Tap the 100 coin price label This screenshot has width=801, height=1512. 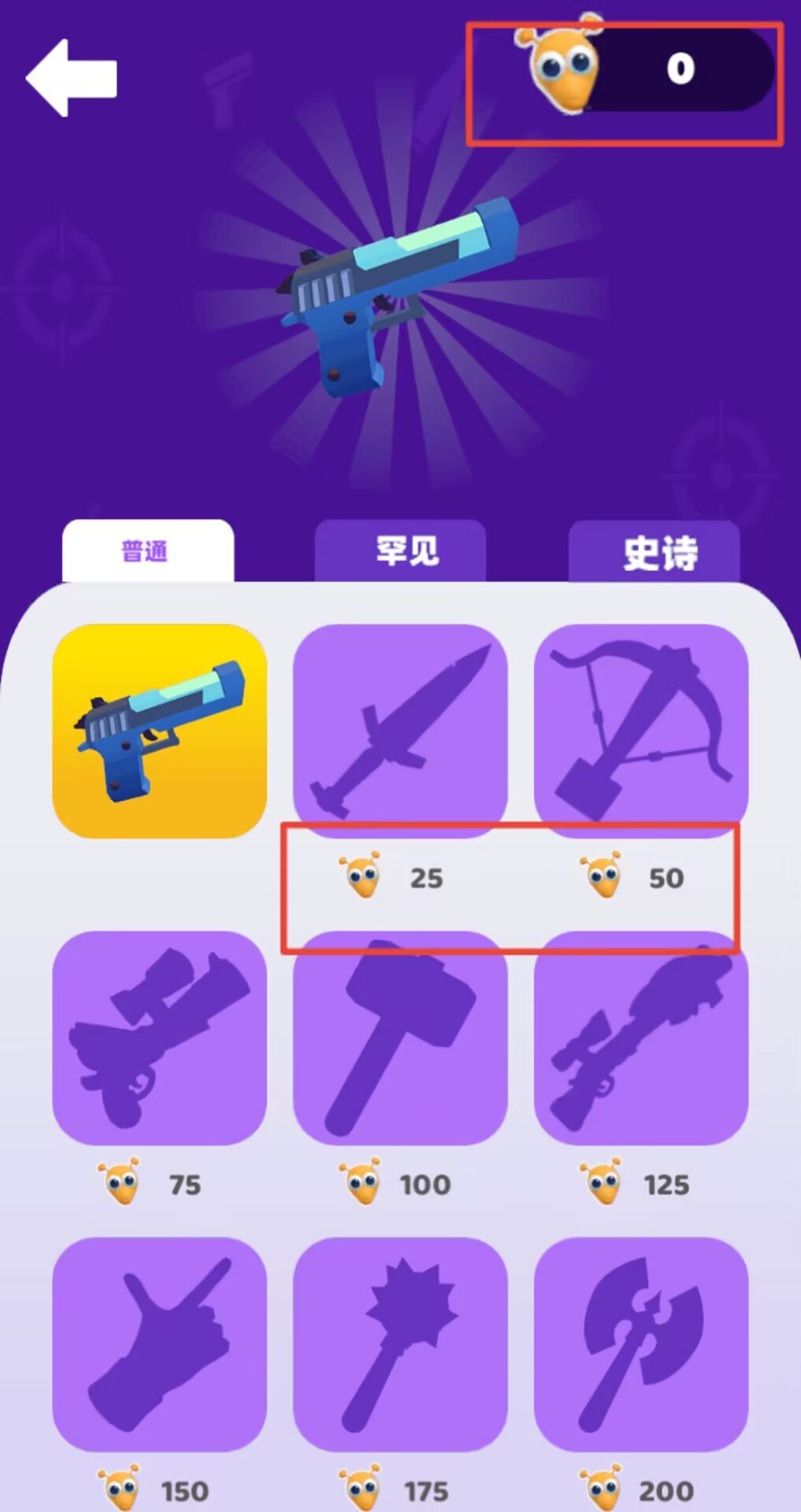pos(425,1184)
